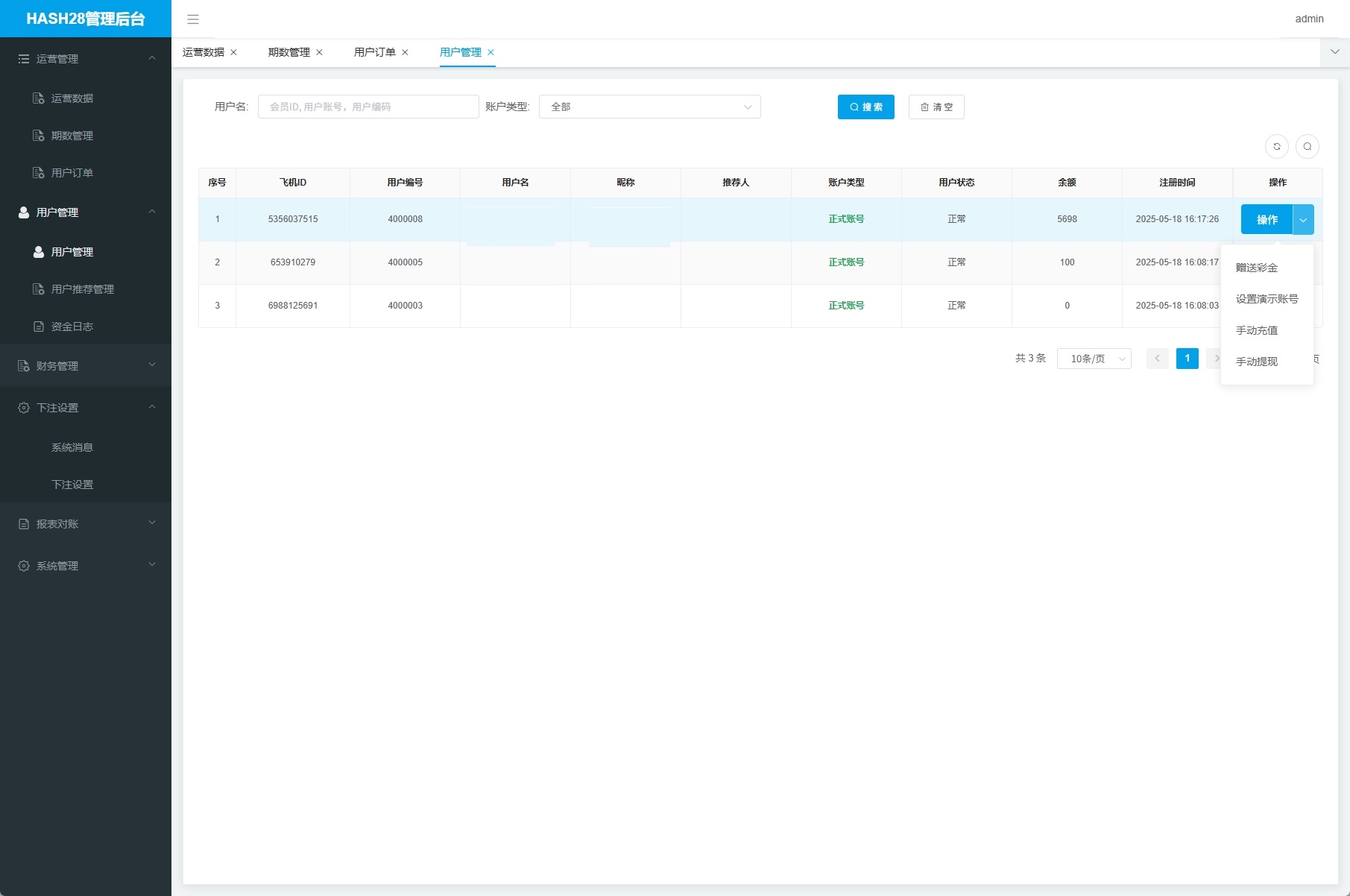Switch to the 期数管理 tab
Screen dimensions: 1350x896
(288, 52)
